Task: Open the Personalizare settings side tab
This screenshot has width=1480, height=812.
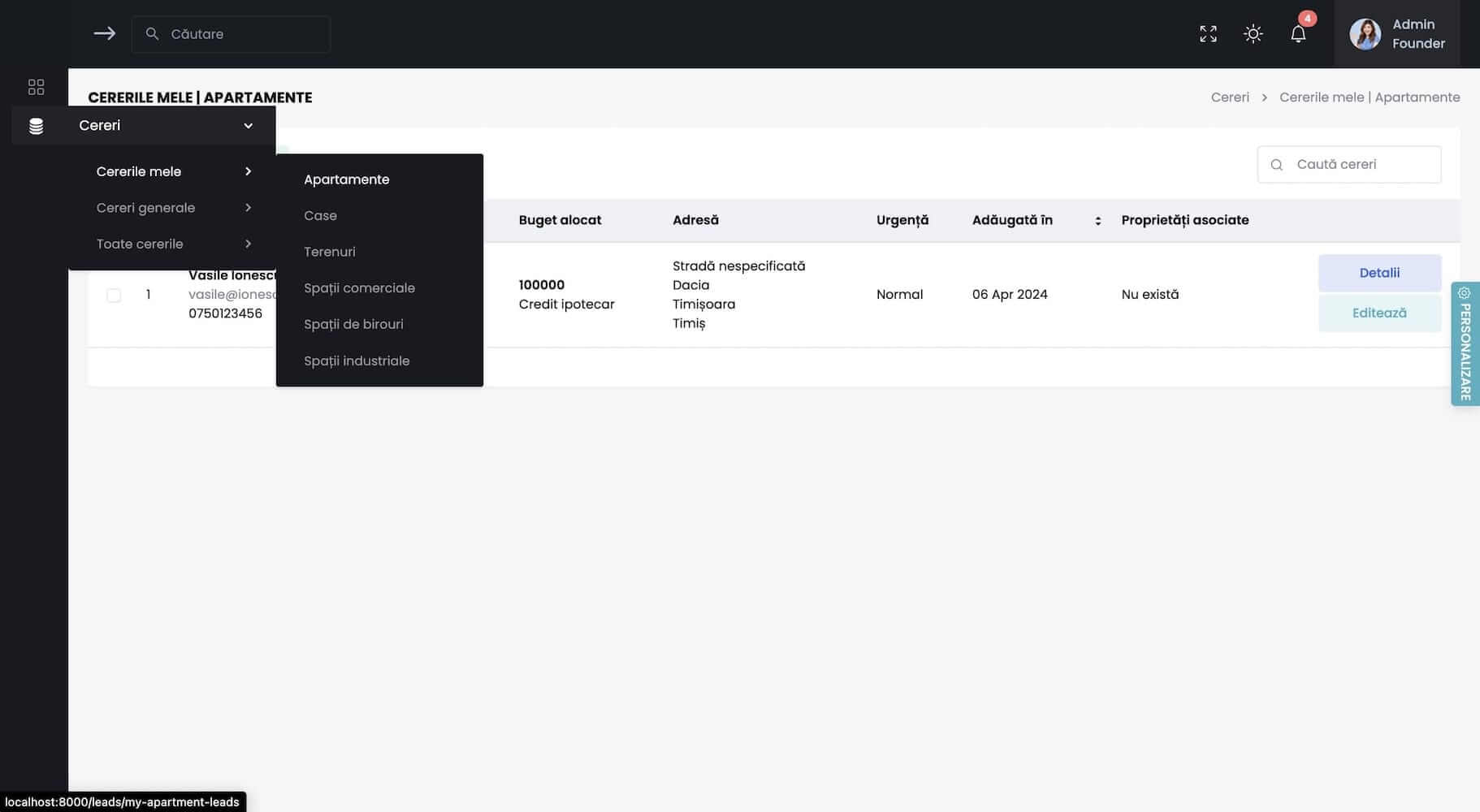Action: coord(1465,344)
